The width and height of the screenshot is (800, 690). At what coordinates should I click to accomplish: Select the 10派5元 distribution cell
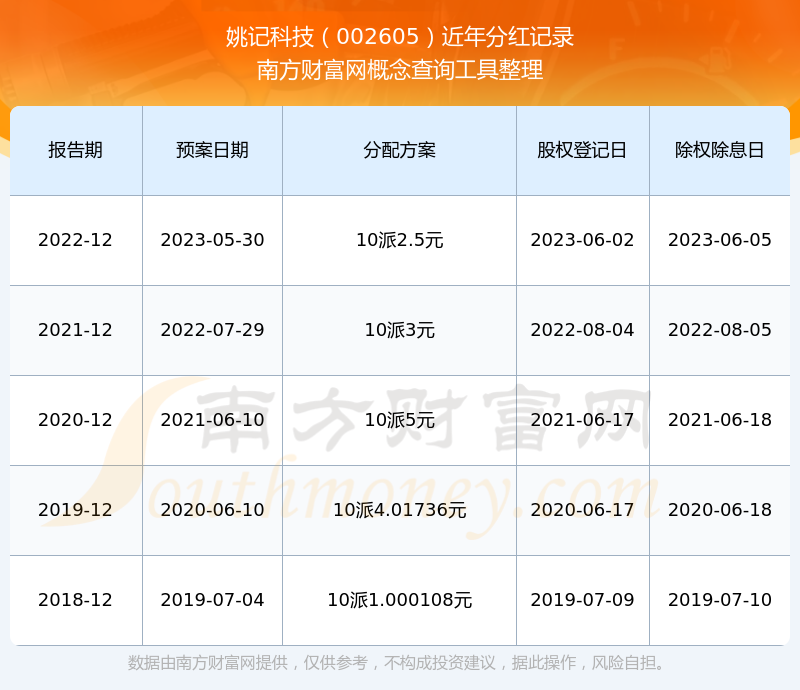399,420
